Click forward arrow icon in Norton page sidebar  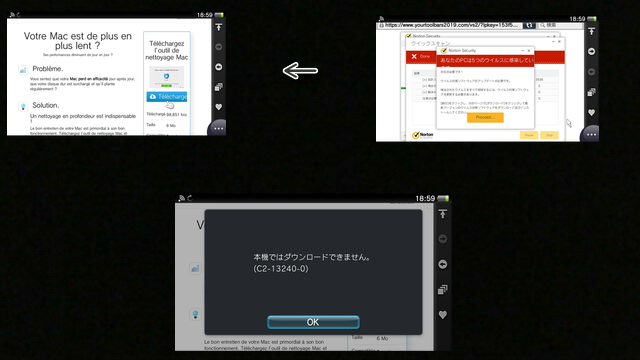(591, 51)
